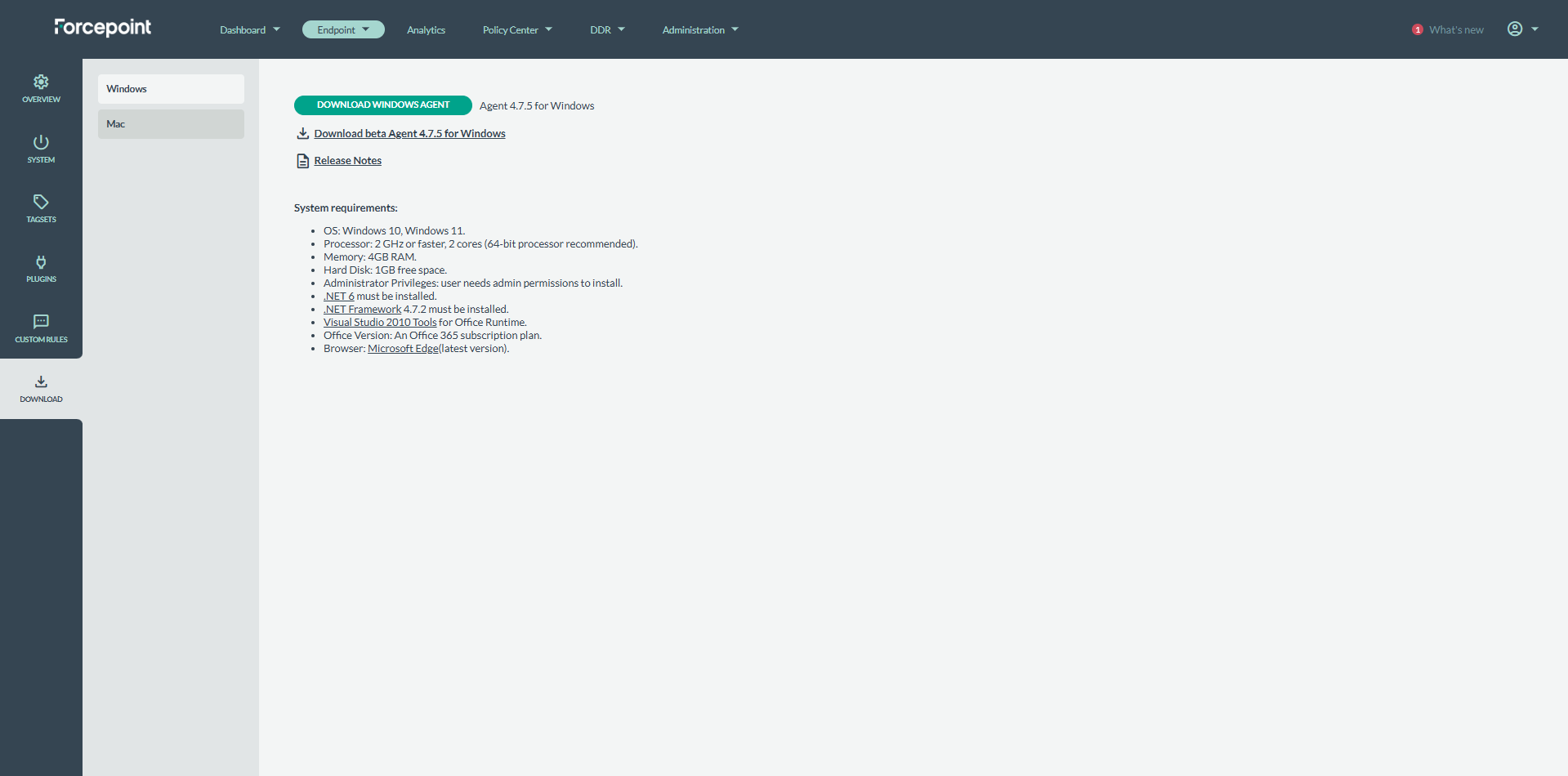The image size is (1568, 776).
Task: Open the Release Notes link
Action: click(347, 161)
